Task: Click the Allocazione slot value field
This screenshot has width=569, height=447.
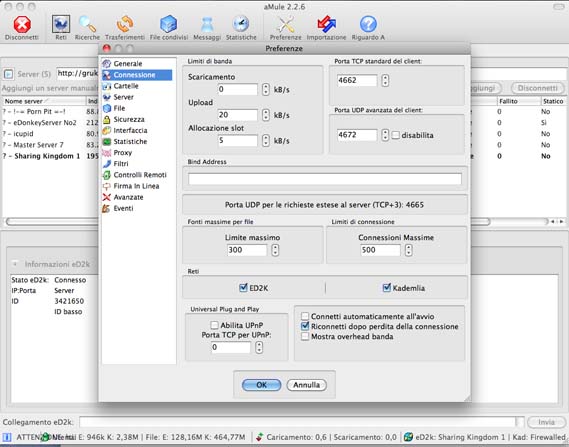Action: [238, 140]
